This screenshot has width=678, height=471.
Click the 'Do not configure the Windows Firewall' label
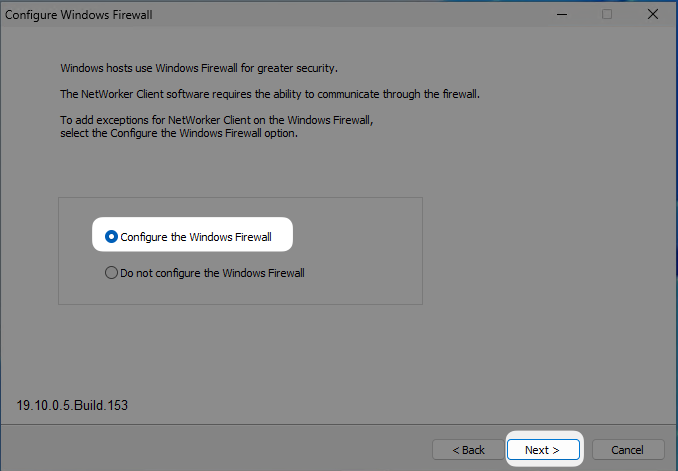[212, 272]
